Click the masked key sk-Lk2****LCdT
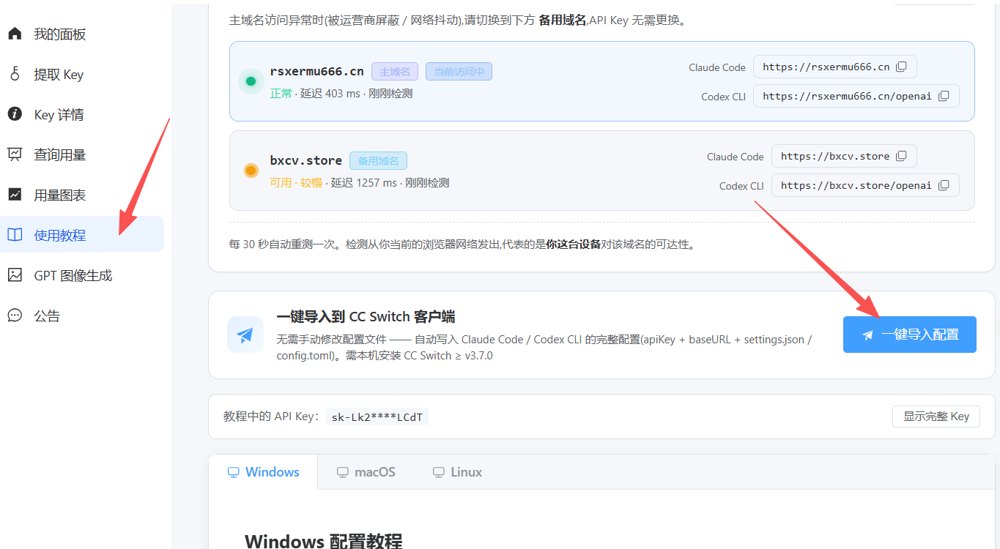Viewport: 1000px width, 549px height. click(377, 417)
